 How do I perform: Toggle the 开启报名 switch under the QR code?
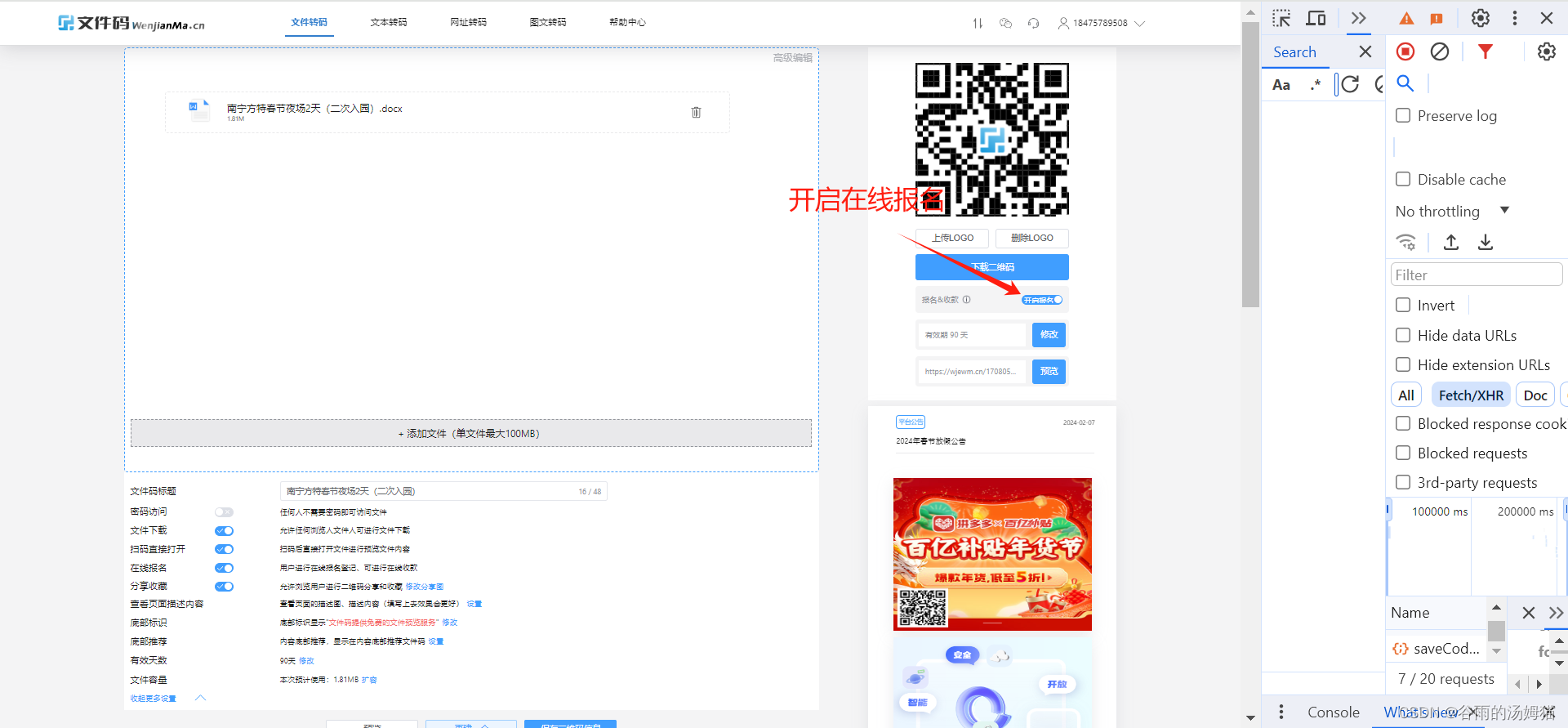1042,300
